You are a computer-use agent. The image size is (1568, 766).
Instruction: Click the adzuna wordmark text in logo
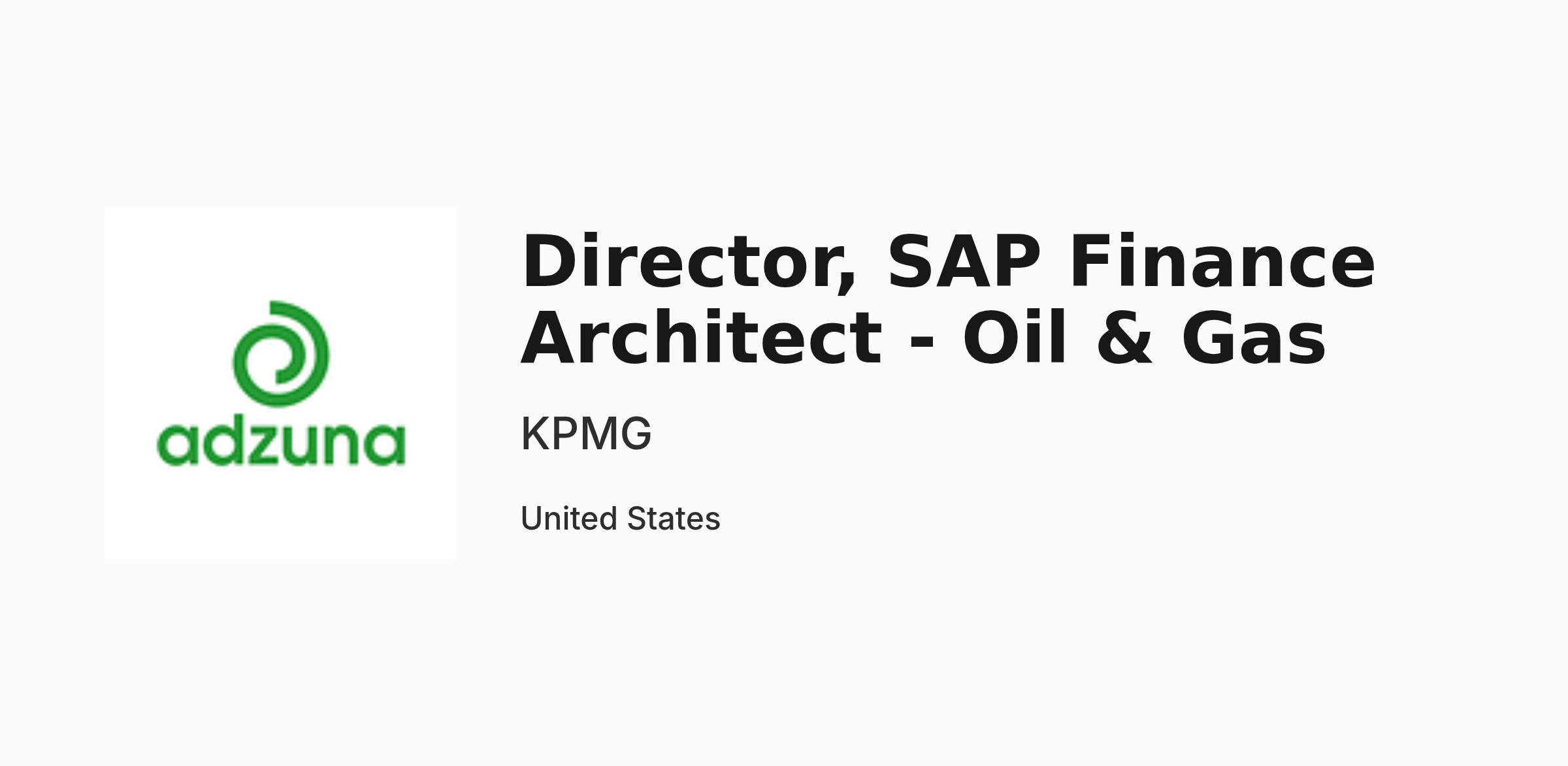coord(281,443)
